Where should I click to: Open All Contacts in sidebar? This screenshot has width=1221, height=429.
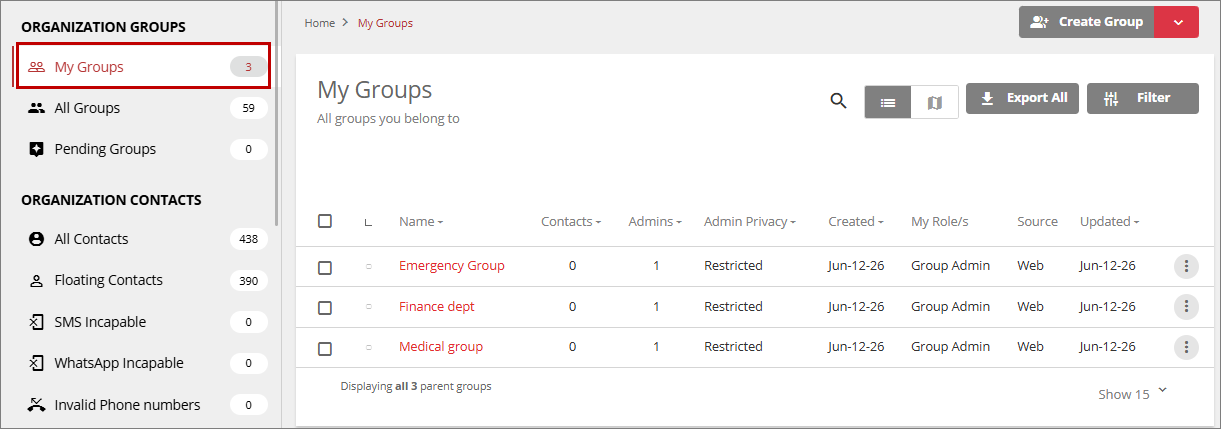[x=143, y=239]
